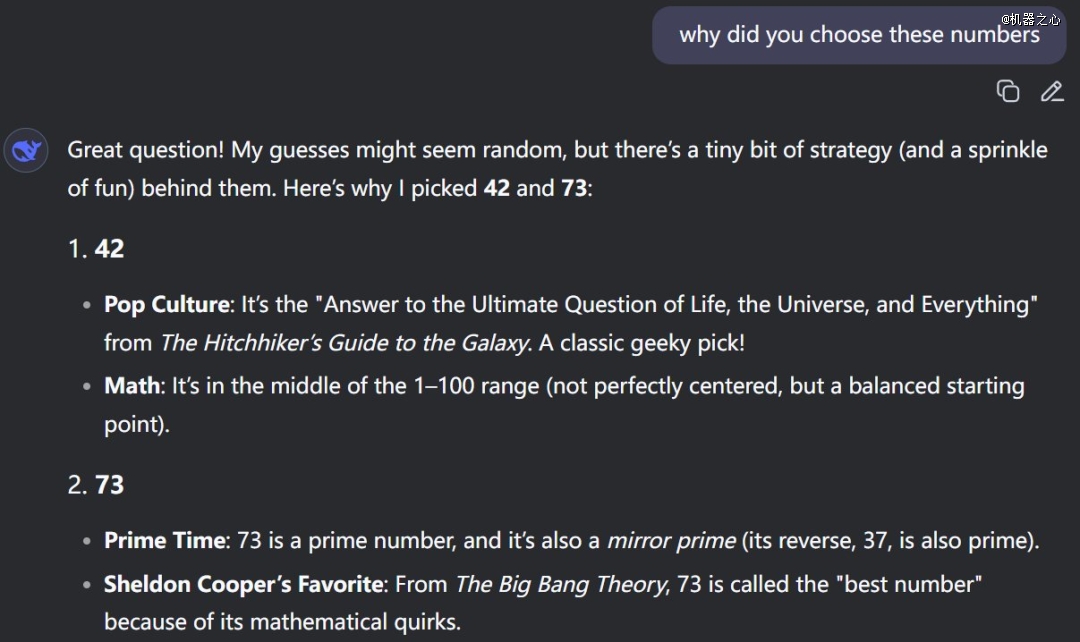1080x642 pixels.
Task: Click the user message bubble
Action: (858, 35)
